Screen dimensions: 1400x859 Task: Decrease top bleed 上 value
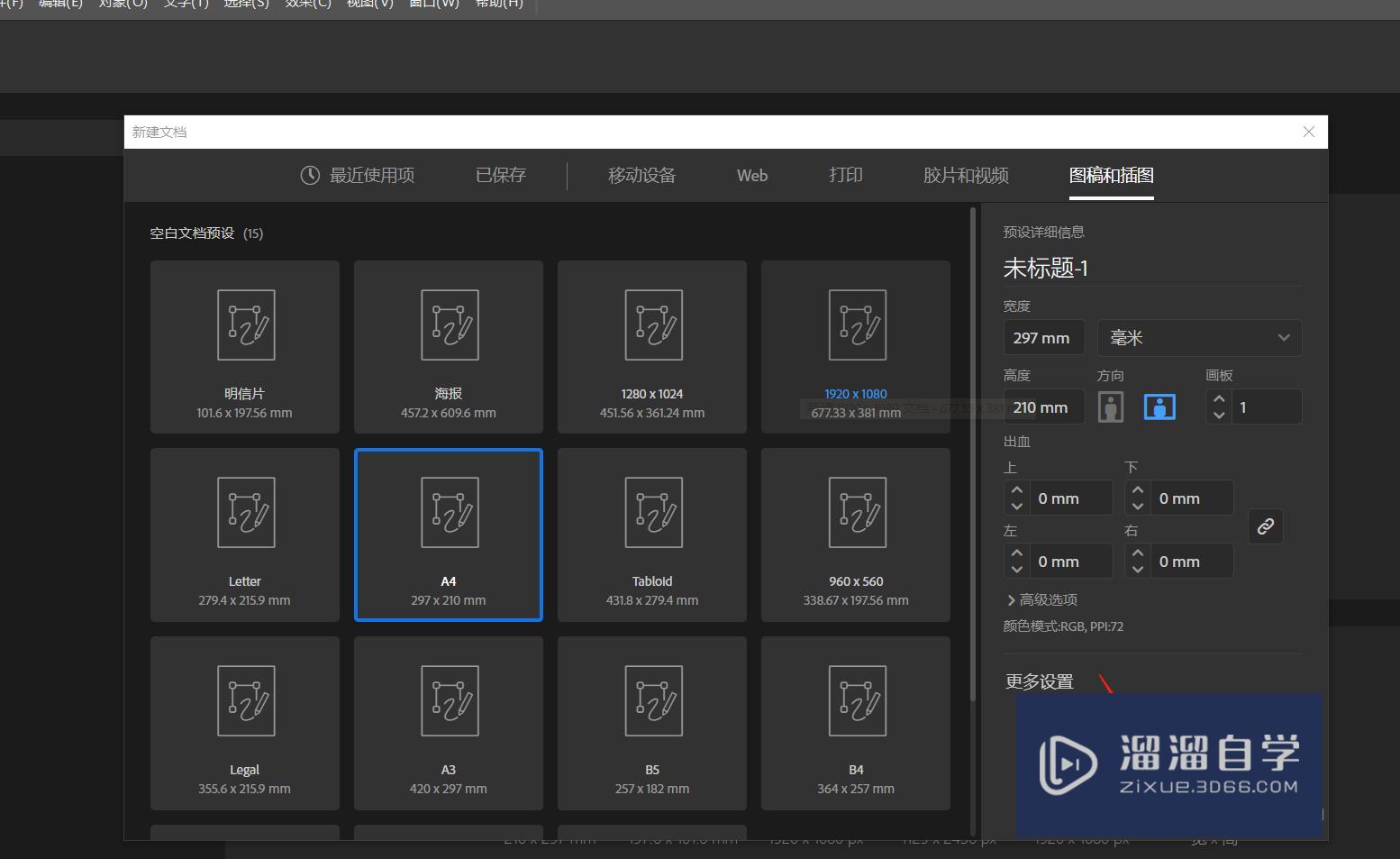(1017, 506)
